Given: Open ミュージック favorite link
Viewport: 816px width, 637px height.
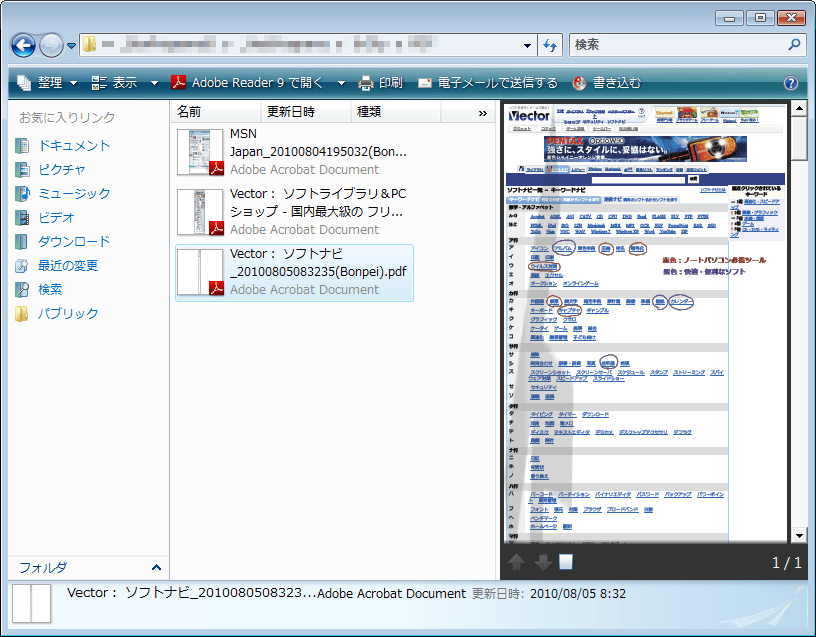Looking at the screenshot, I should coord(74,194).
